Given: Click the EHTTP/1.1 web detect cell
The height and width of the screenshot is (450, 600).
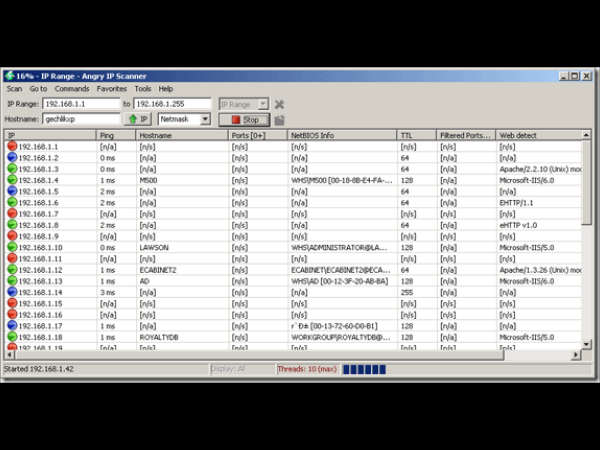Looking at the screenshot, I should coord(516,203).
